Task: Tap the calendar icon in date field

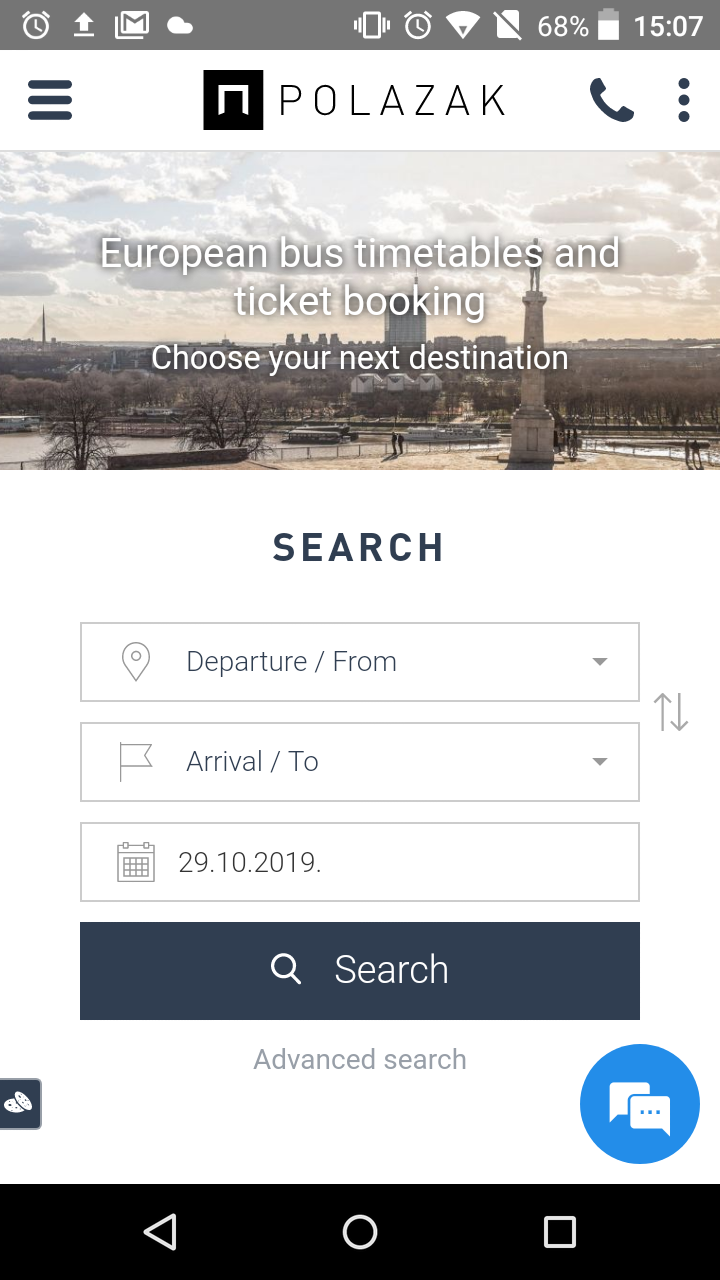Action: pos(136,862)
